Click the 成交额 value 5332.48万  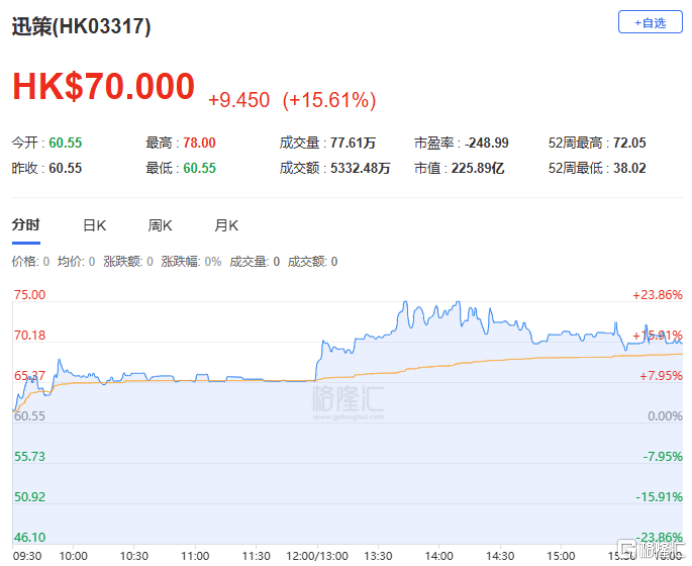tap(360, 168)
